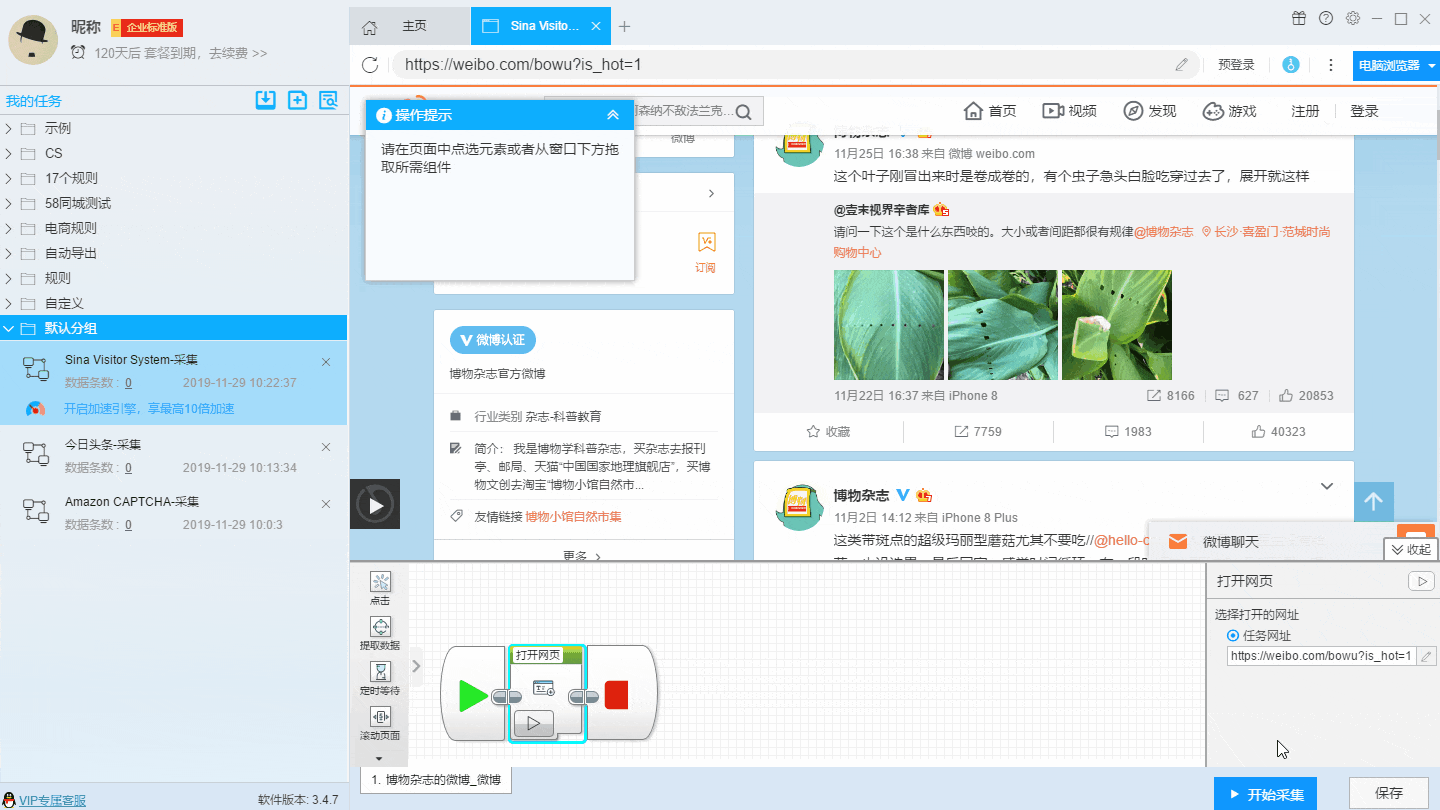Open the Weibo 视频 nav item
Image resolution: width=1440 pixels, height=810 pixels.
[x=1069, y=111]
